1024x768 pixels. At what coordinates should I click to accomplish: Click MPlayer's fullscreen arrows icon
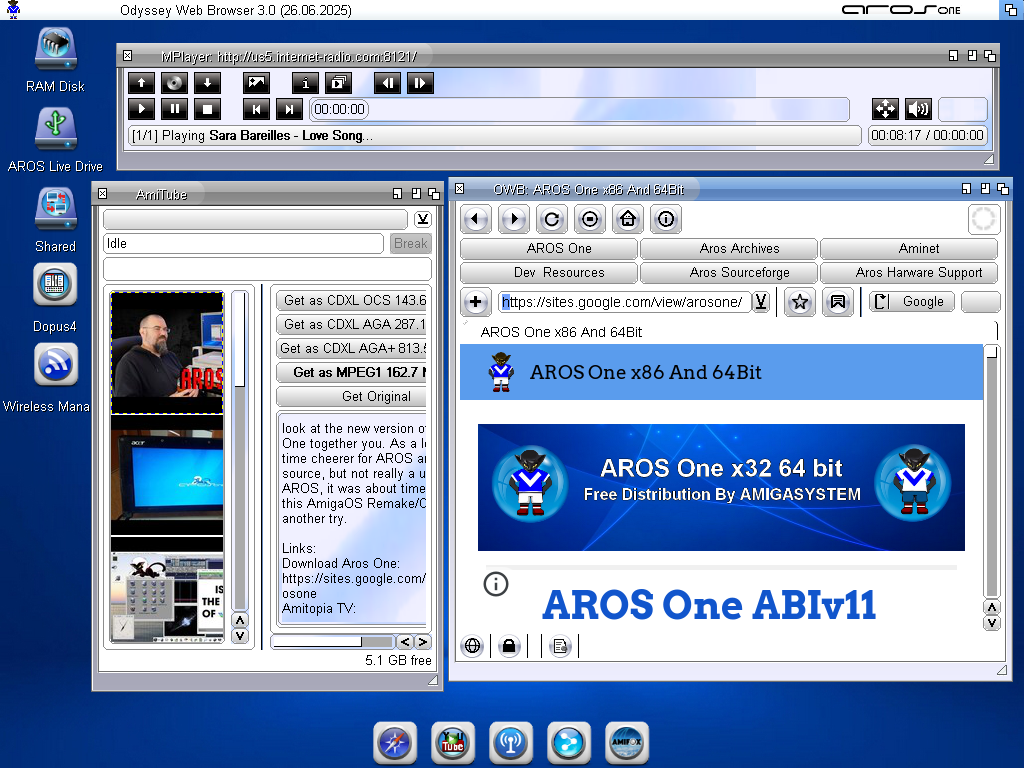tap(885, 109)
